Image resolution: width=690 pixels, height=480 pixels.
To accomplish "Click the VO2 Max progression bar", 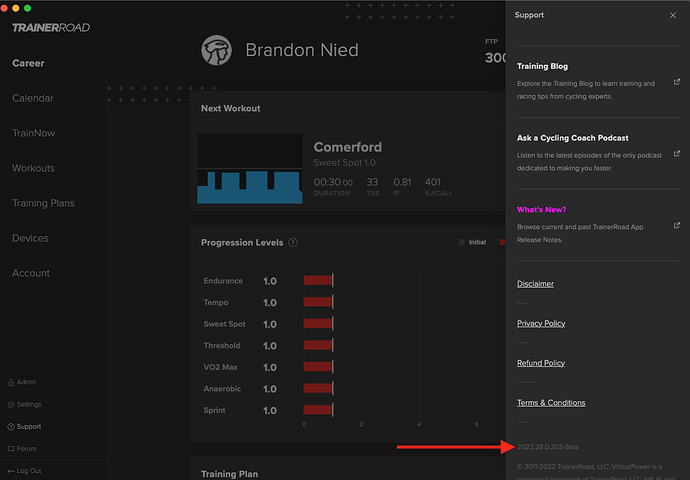I will (318, 366).
